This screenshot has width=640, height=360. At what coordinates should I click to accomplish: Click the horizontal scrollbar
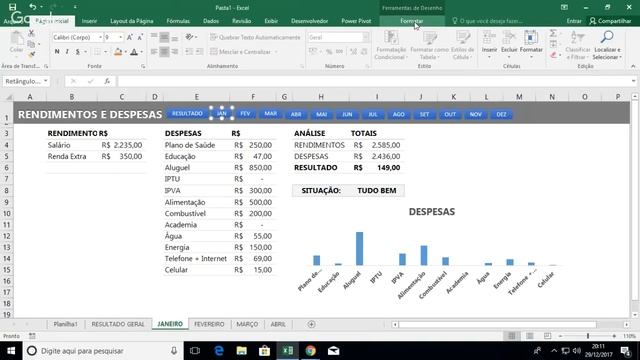[x=498, y=324]
